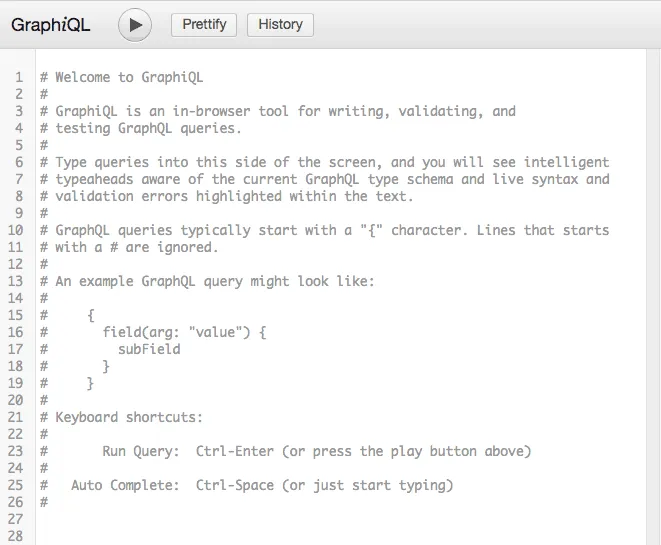Click line number 21 in the gutter
The image size is (661, 545).
tap(16, 417)
